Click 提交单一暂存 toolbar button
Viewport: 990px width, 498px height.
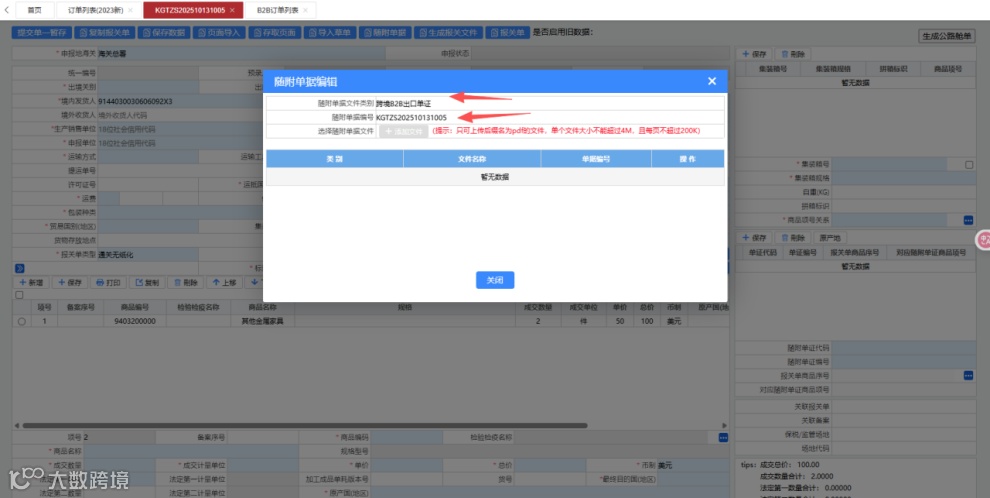42,33
